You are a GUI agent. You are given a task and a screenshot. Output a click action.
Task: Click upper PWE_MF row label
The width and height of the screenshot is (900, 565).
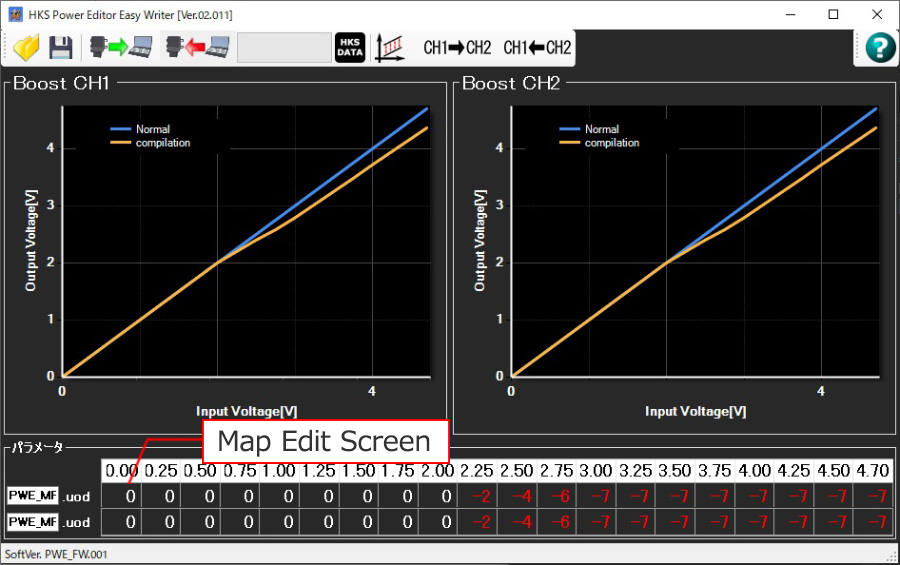tap(33, 496)
